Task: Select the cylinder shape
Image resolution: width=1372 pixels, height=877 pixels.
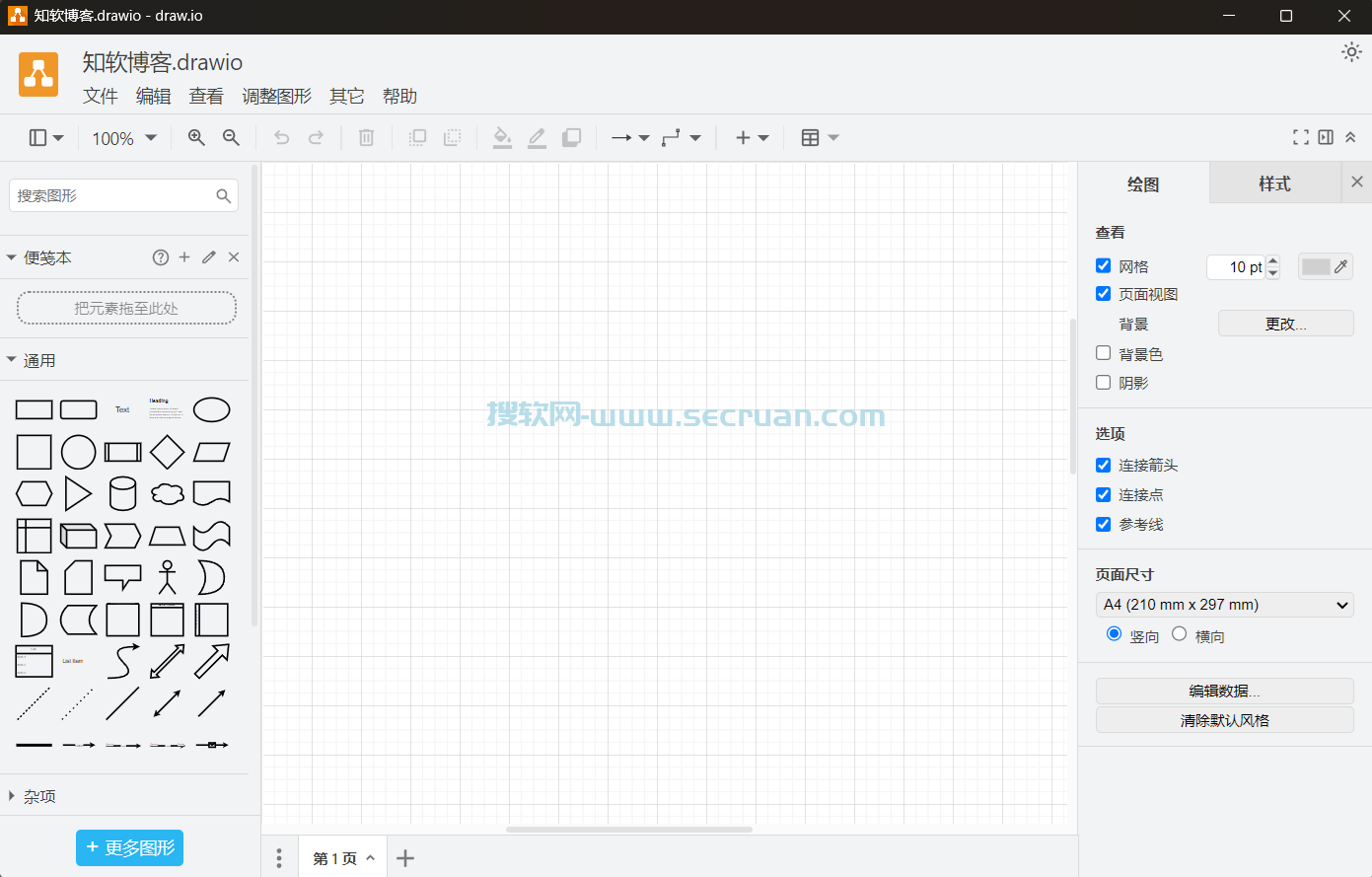Action: point(122,493)
